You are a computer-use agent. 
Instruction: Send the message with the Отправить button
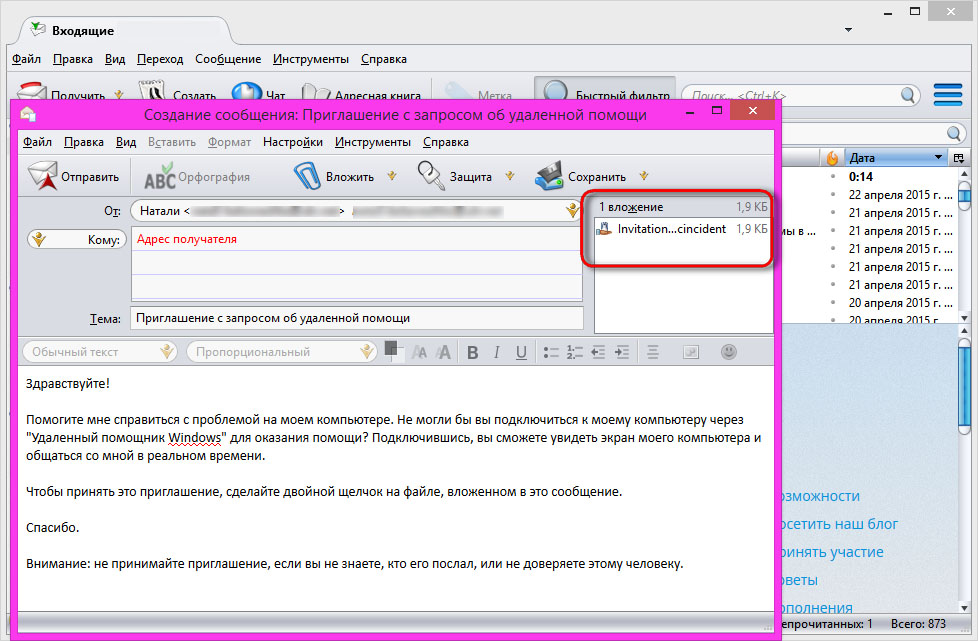(x=74, y=176)
